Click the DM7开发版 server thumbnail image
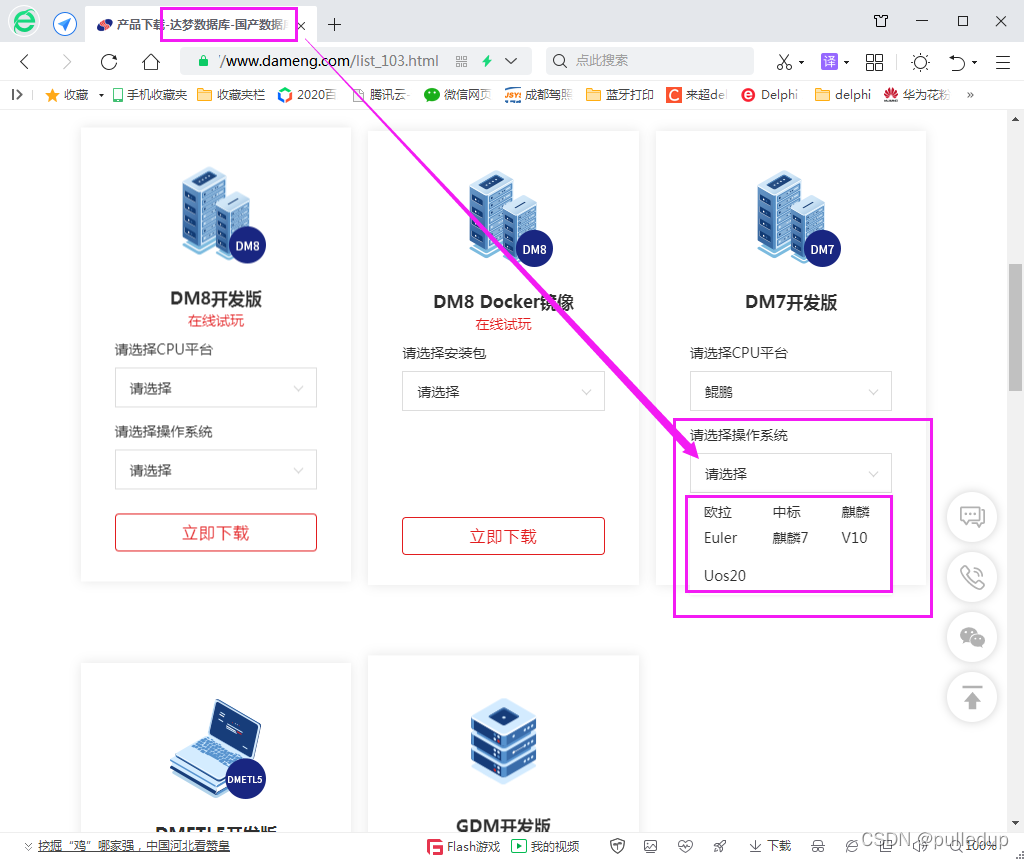The image size is (1024, 859). pos(798,218)
